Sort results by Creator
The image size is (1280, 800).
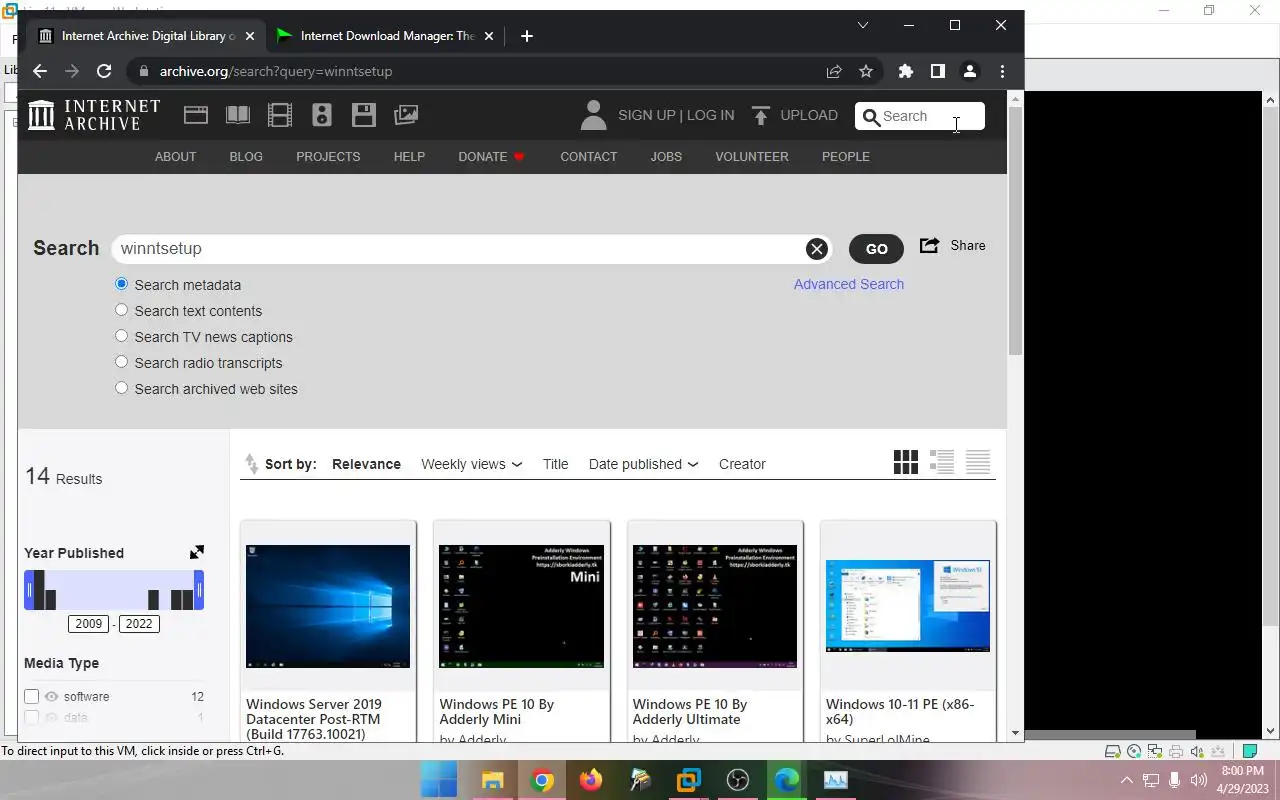pos(742,464)
